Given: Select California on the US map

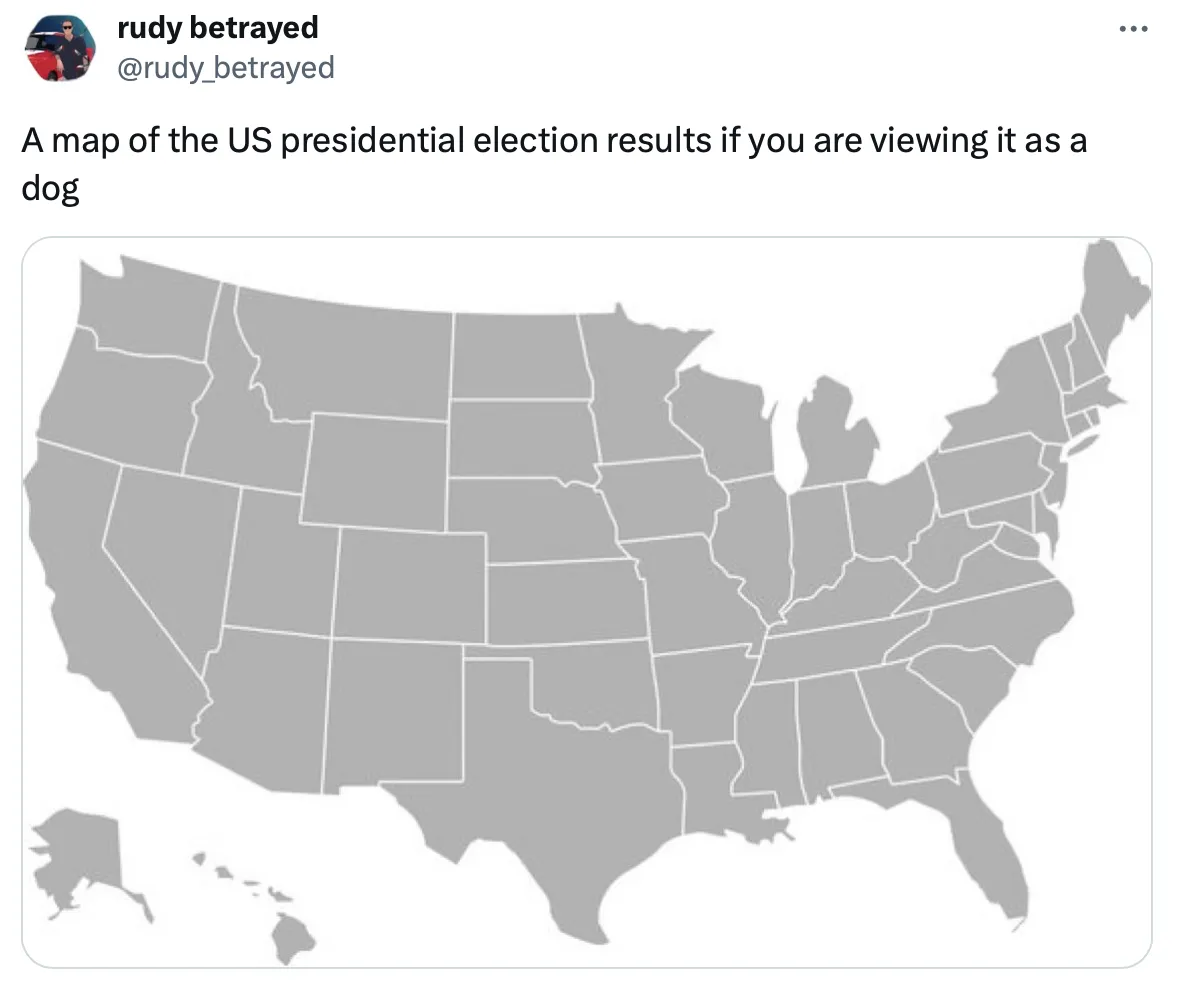Looking at the screenshot, I should (90, 600).
